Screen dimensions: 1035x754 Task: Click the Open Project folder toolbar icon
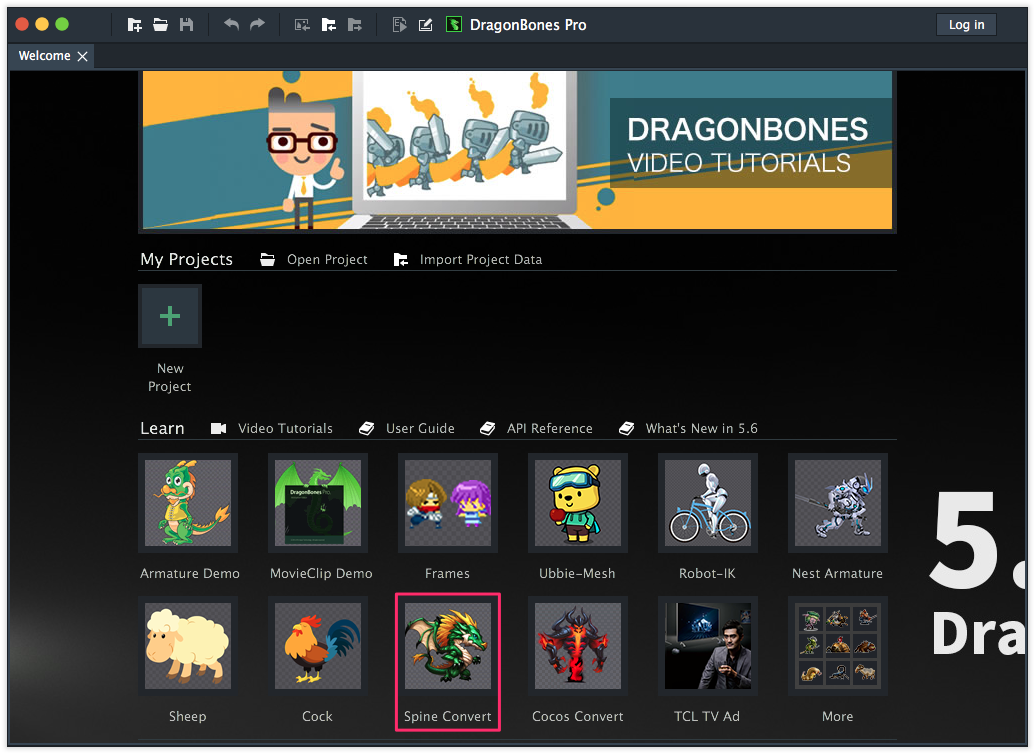(160, 25)
